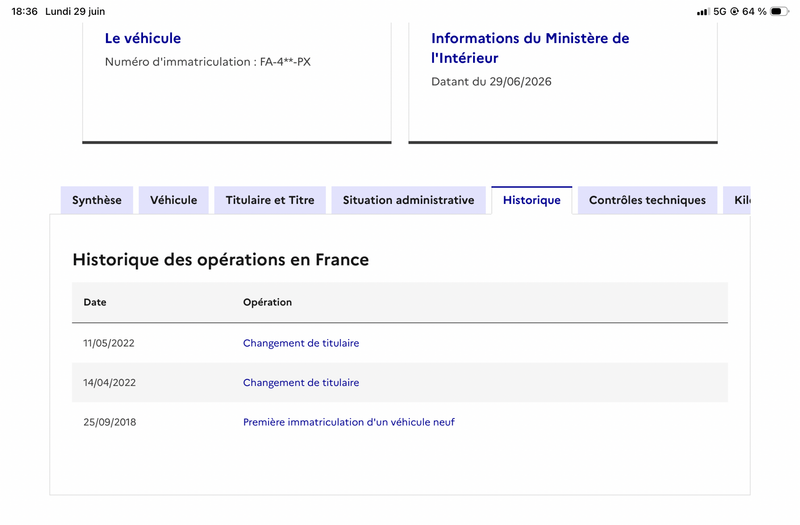Switch to the Véhicule tab
Screen dimensions: 800x525
[173, 200]
